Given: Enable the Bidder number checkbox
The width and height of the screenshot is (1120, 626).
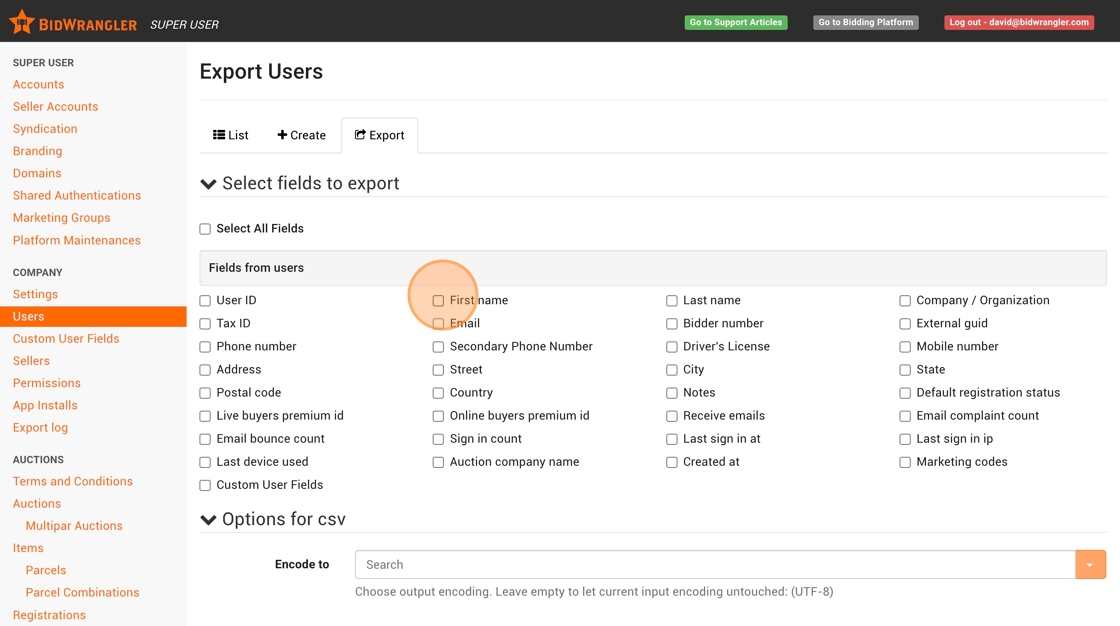Looking at the screenshot, I should (x=672, y=324).
